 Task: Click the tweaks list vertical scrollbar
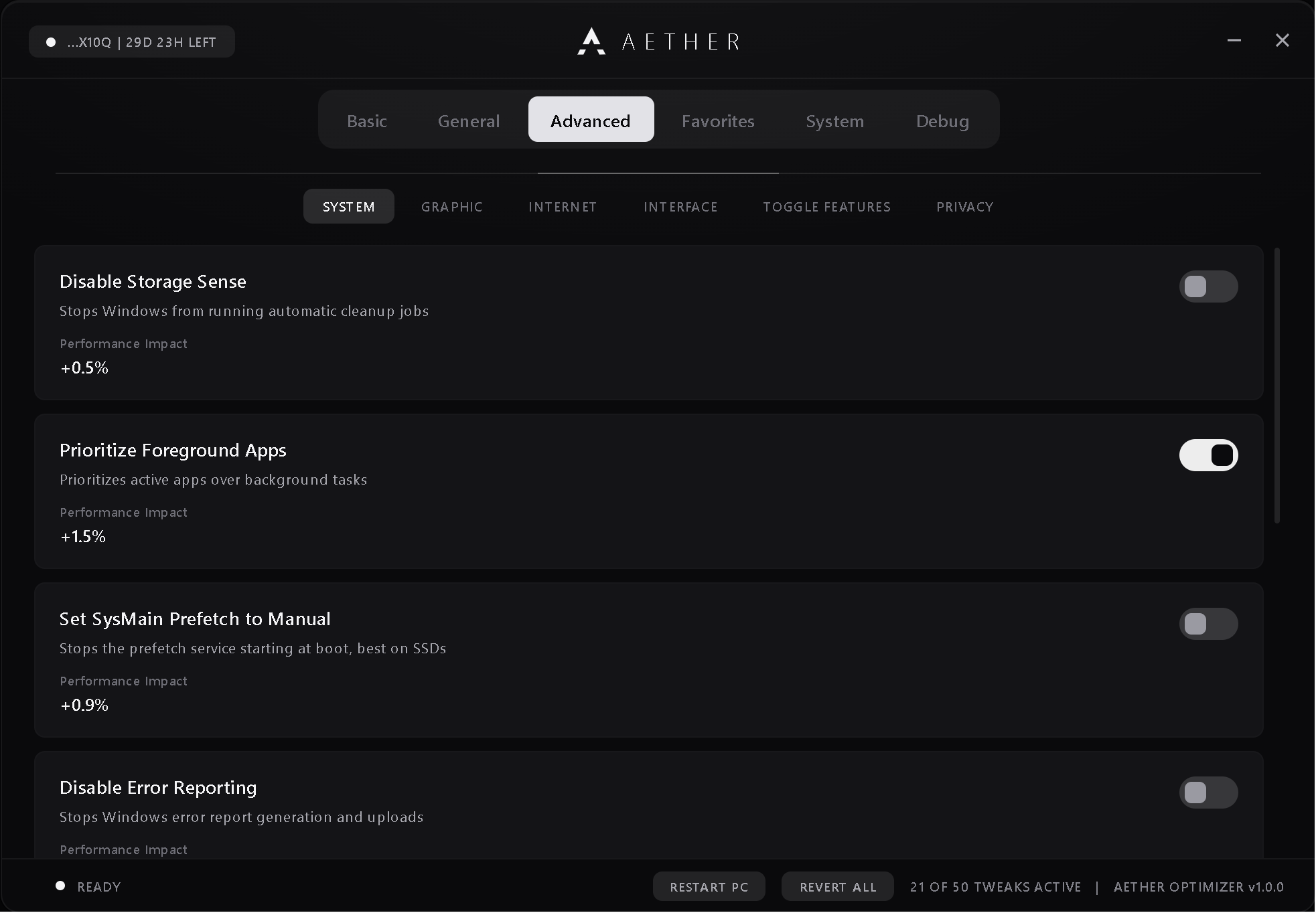1277,386
